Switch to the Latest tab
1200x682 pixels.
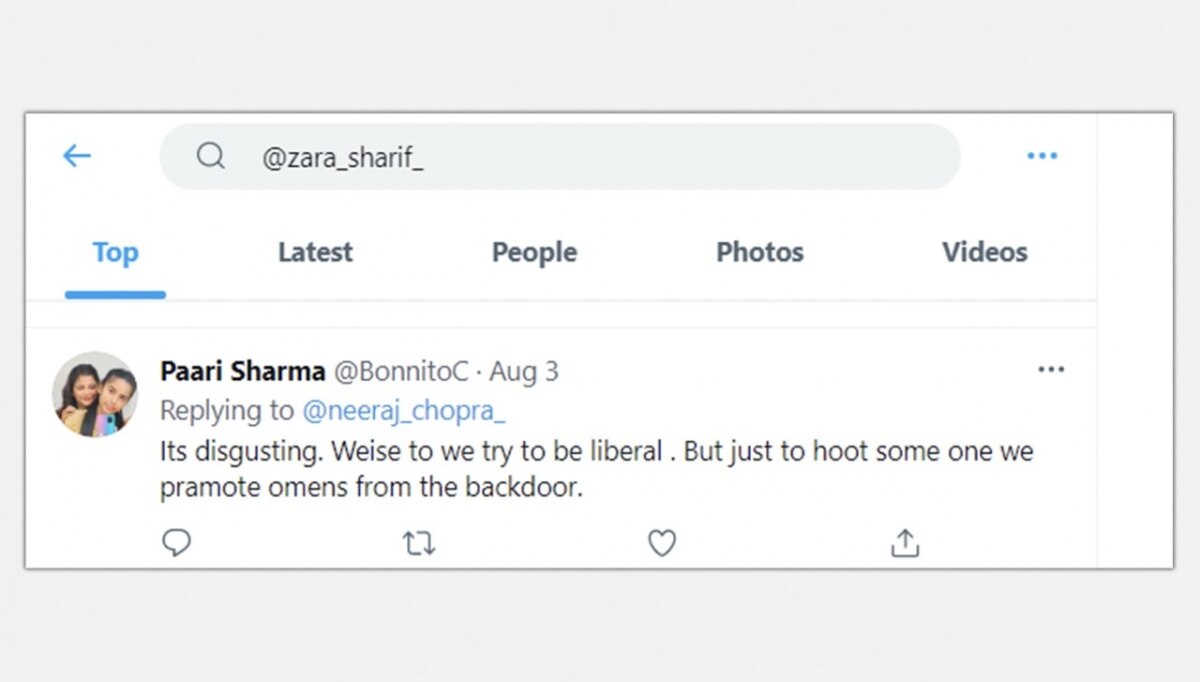tap(315, 253)
